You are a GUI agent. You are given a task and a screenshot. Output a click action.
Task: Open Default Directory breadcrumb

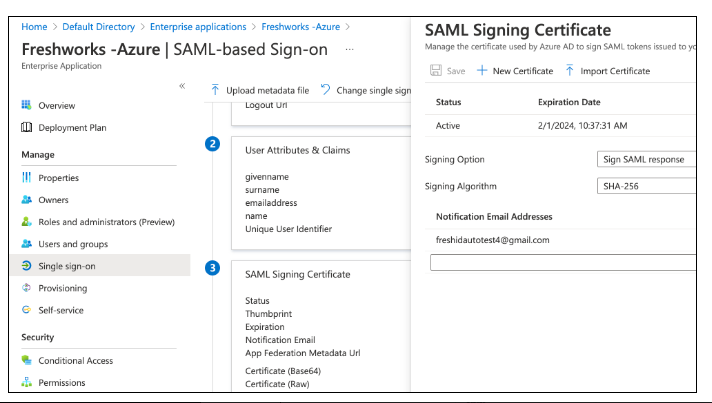click(x=99, y=27)
